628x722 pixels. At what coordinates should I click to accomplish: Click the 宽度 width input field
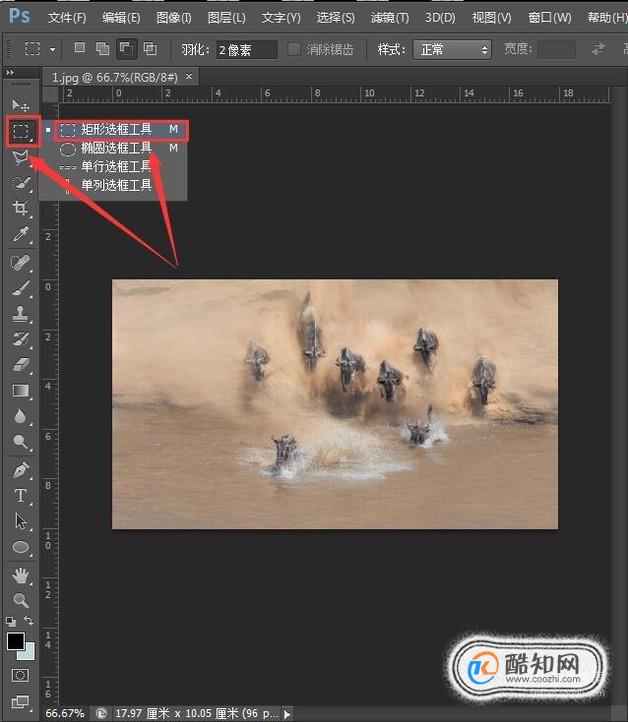[556, 49]
